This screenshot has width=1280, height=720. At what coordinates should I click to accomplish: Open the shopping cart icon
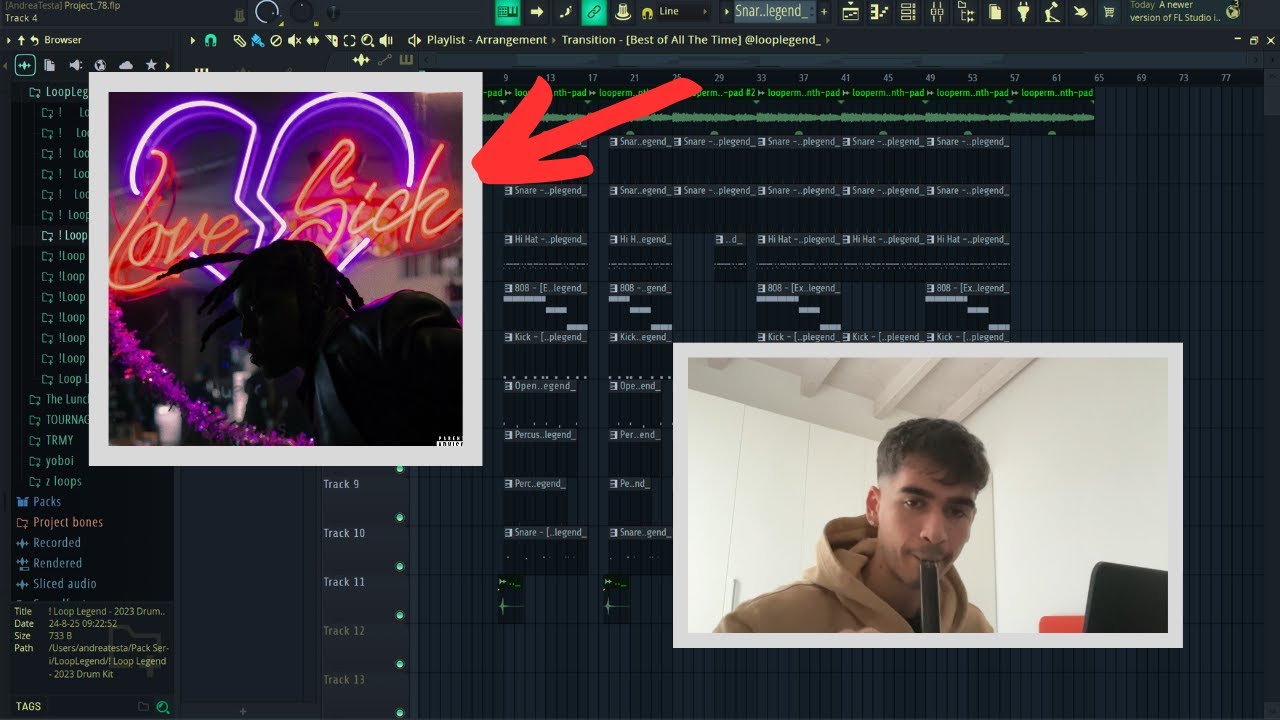1109,12
